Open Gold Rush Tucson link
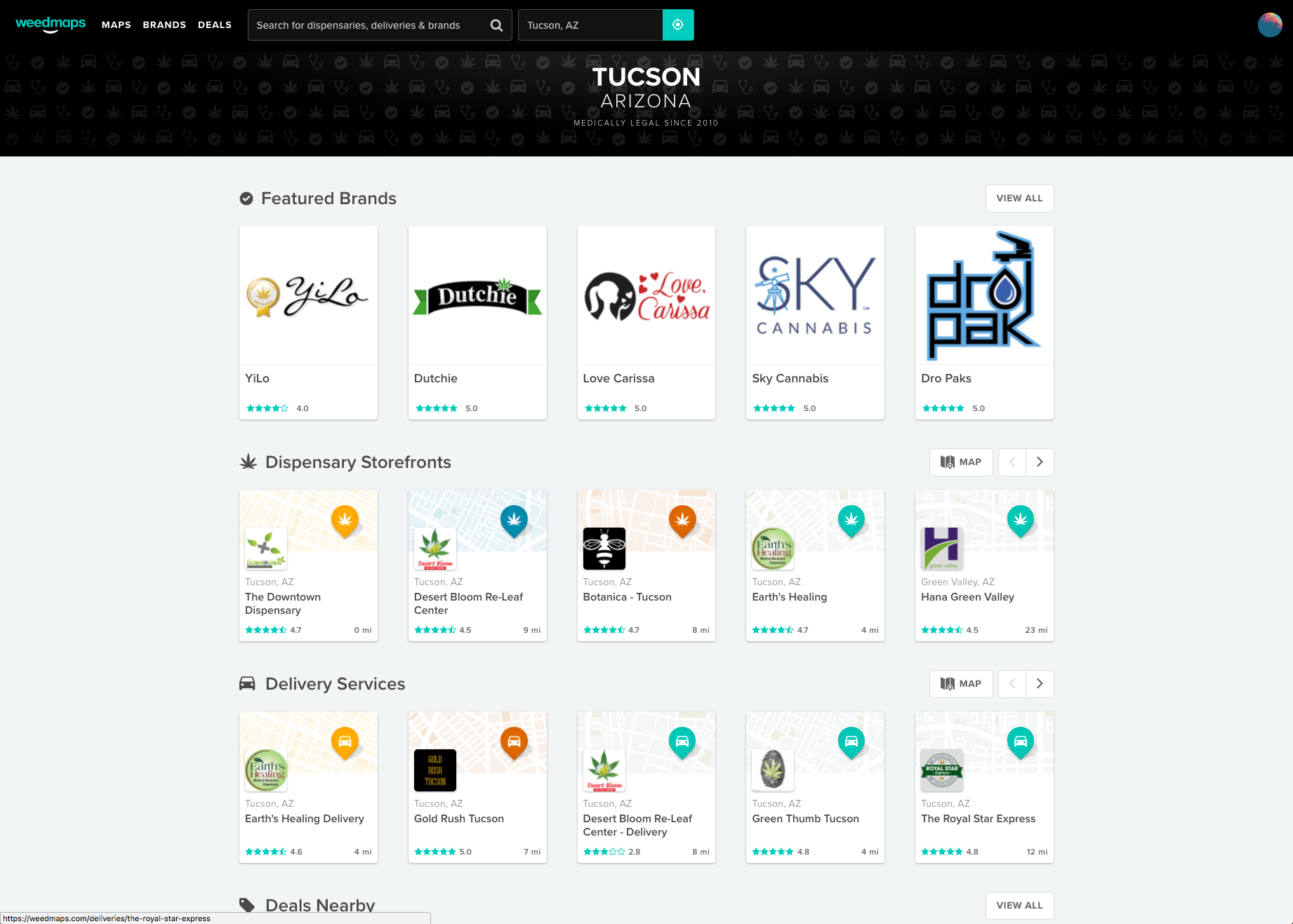Viewport: 1293px width, 924px height. point(459,819)
